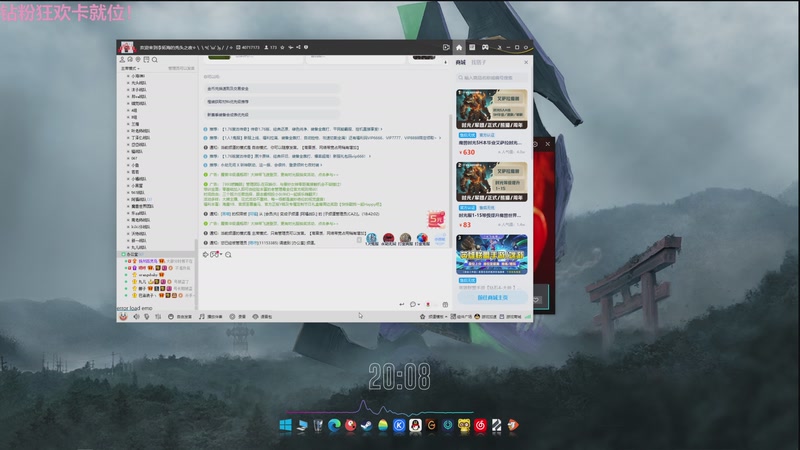Image resolution: width=800 pixels, height=450 pixels.
Task: Switch to the second tab beside 商城
Action: [x=478, y=62]
